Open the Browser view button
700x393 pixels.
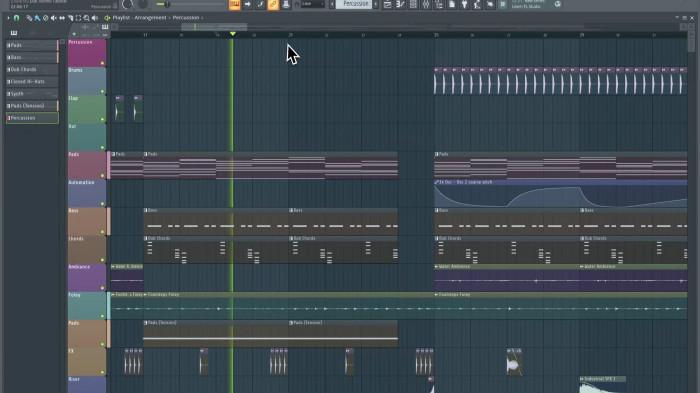point(439,4)
